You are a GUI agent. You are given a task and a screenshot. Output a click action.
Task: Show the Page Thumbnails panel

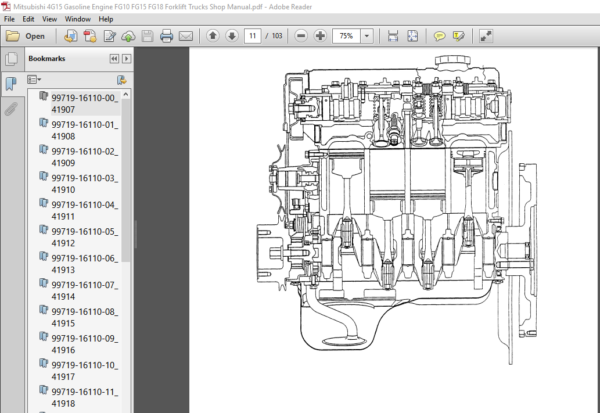[x=11, y=59]
